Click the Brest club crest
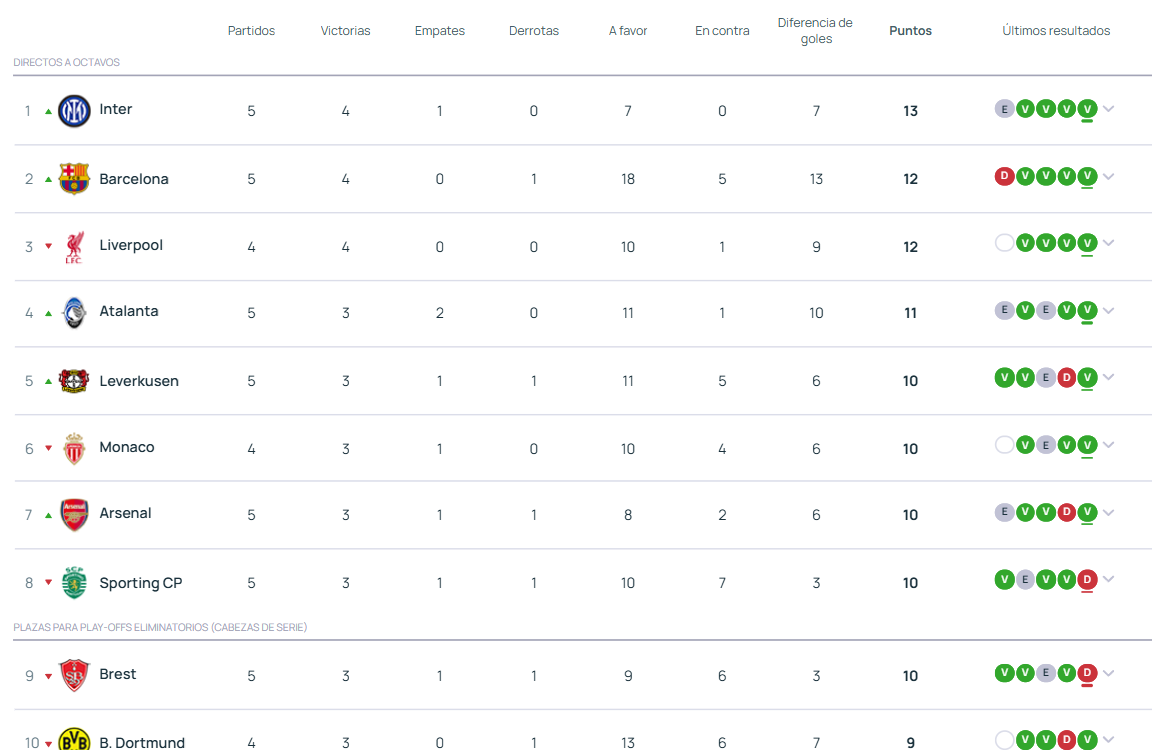The width and height of the screenshot is (1152, 750). click(74, 675)
